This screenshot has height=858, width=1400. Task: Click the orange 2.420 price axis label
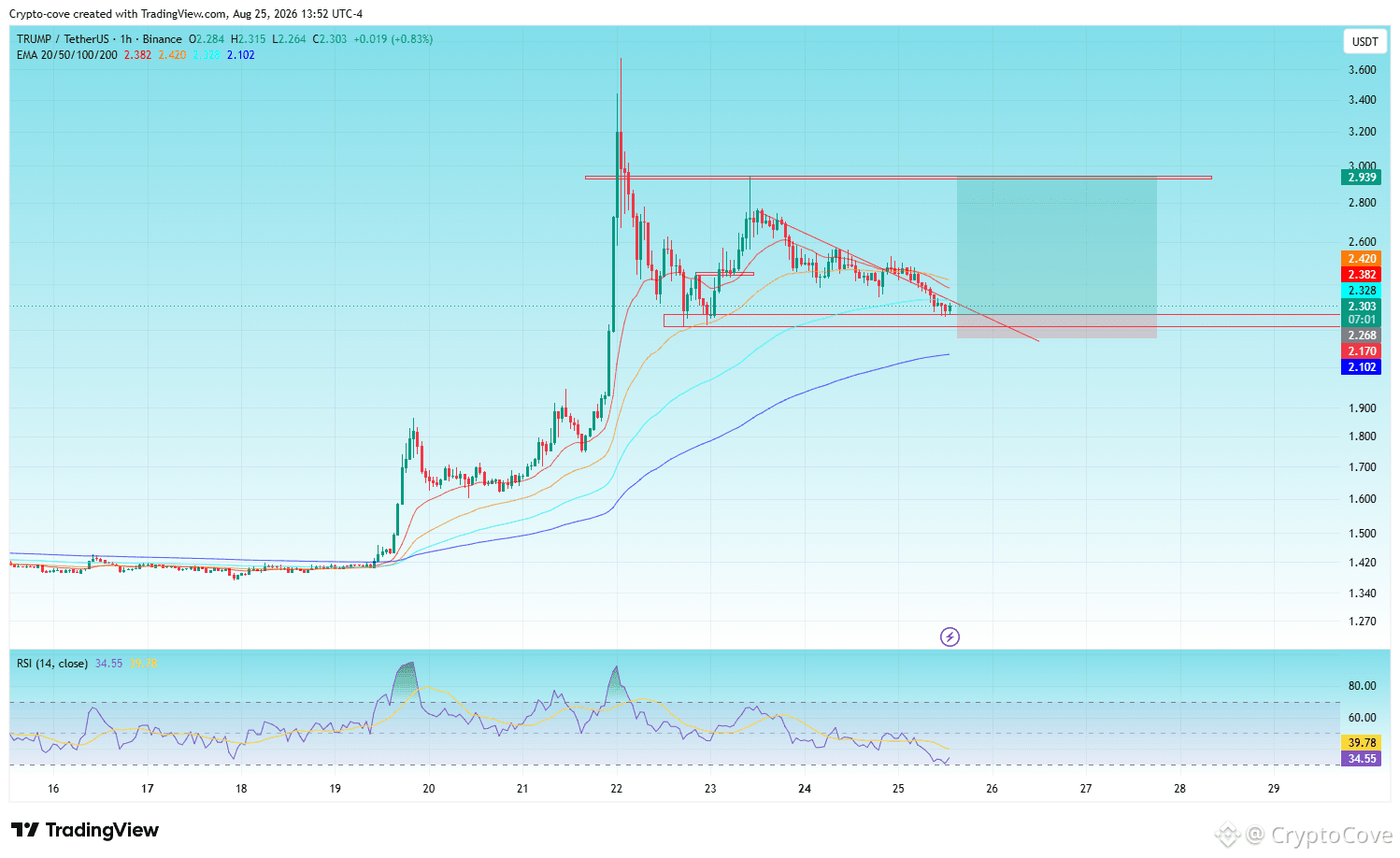pos(1362,259)
